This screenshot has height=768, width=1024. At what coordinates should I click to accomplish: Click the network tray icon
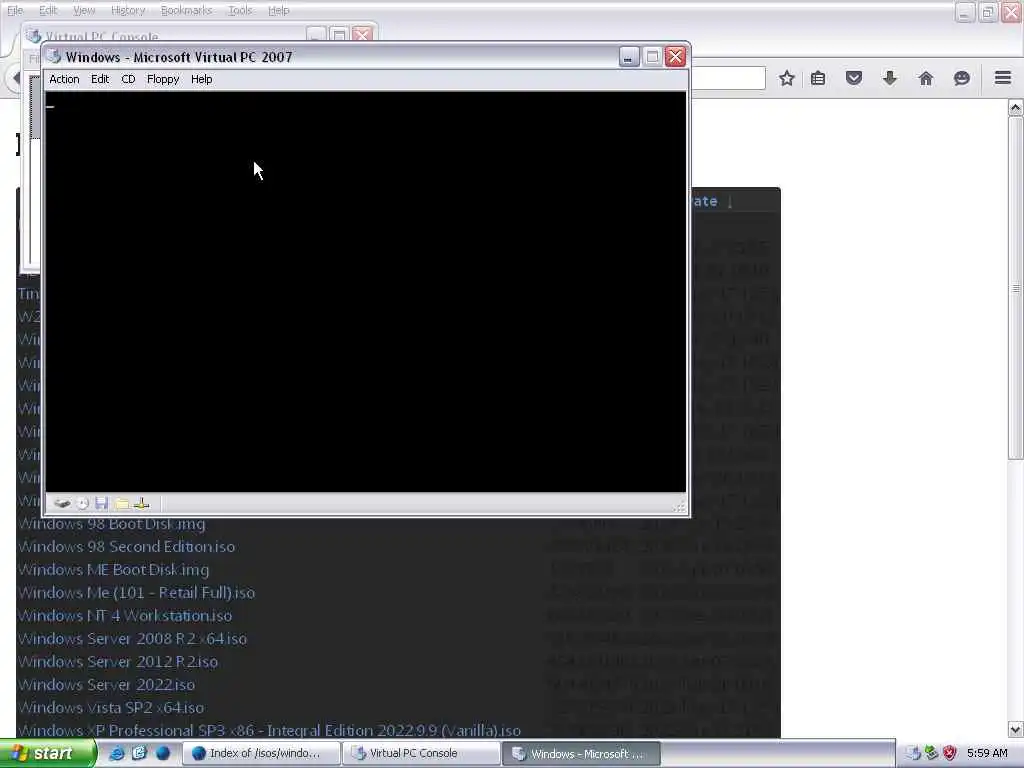(x=931, y=753)
